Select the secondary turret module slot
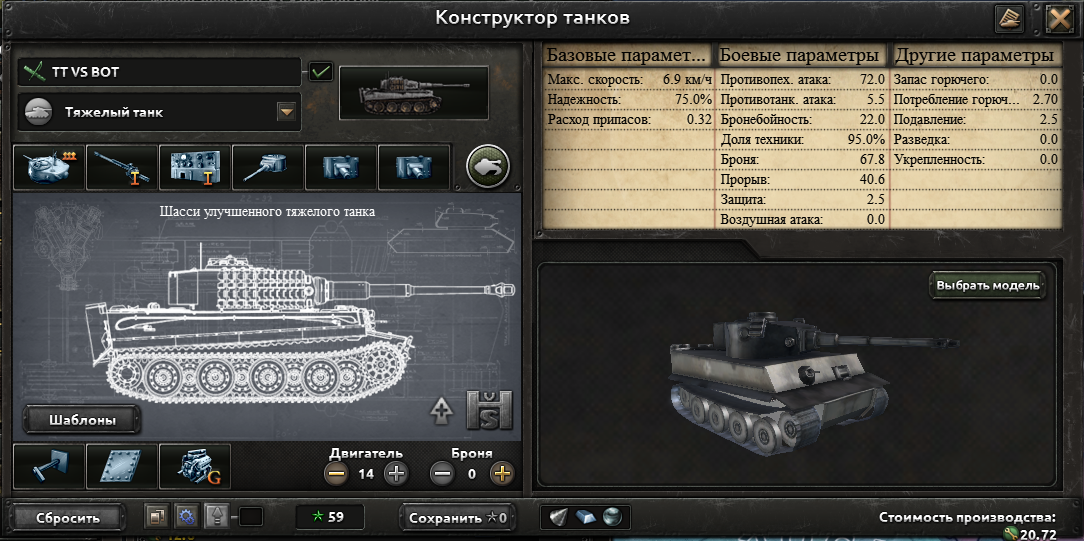Viewport: 1084px width, 541px height. [x=268, y=167]
